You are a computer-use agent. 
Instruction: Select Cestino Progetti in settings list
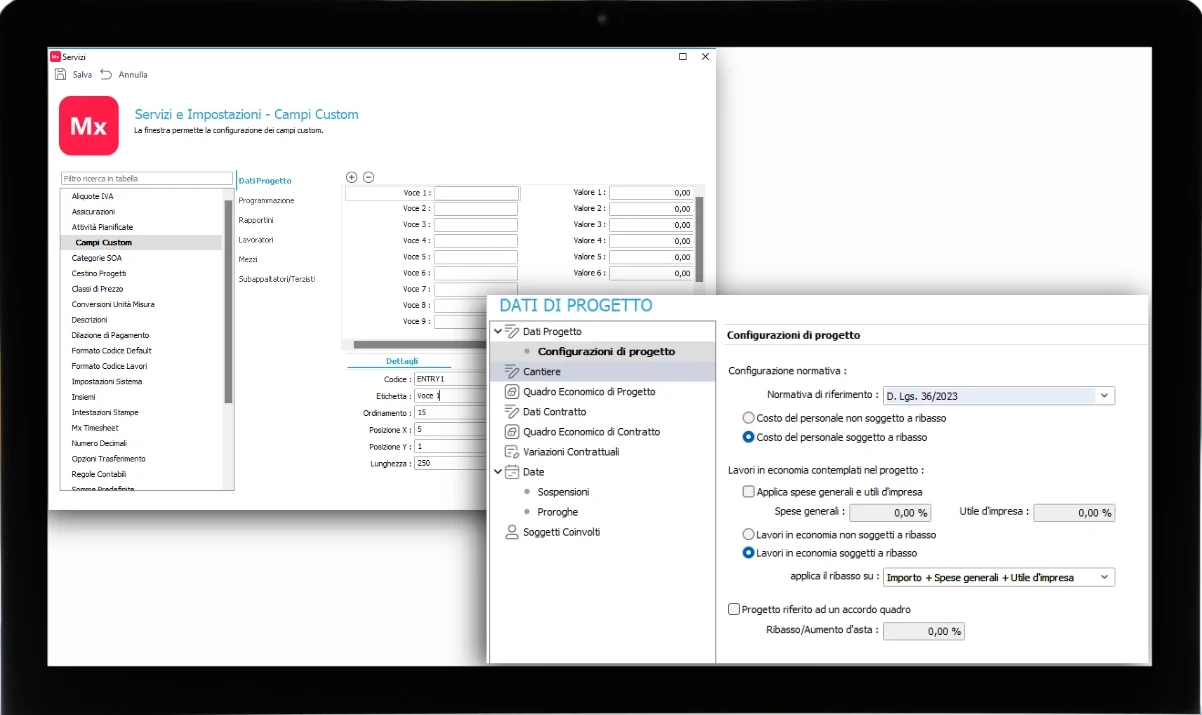(x=99, y=273)
